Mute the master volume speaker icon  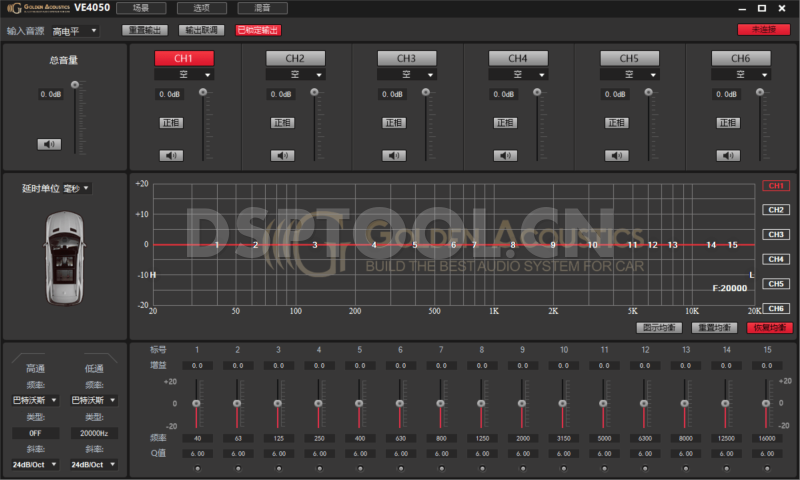[49, 144]
